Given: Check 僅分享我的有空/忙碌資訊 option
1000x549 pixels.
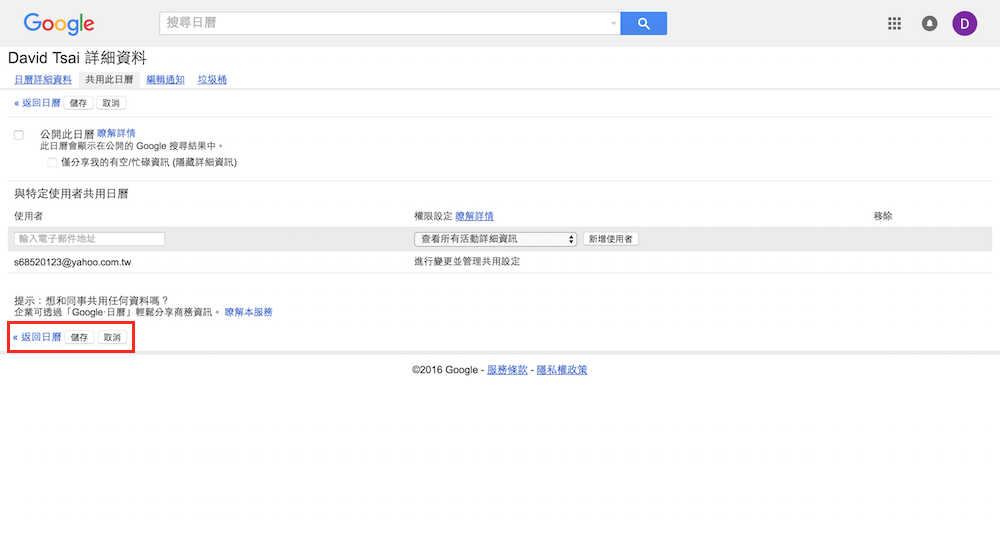Looking at the screenshot, I should point(52,162).
